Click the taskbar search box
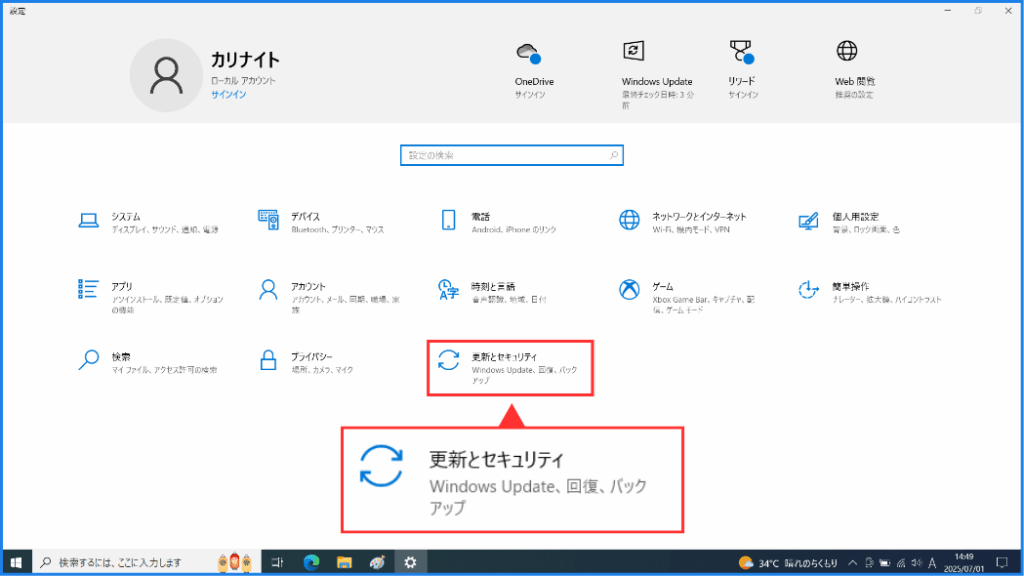1024x576 pixels. (146, 562)
